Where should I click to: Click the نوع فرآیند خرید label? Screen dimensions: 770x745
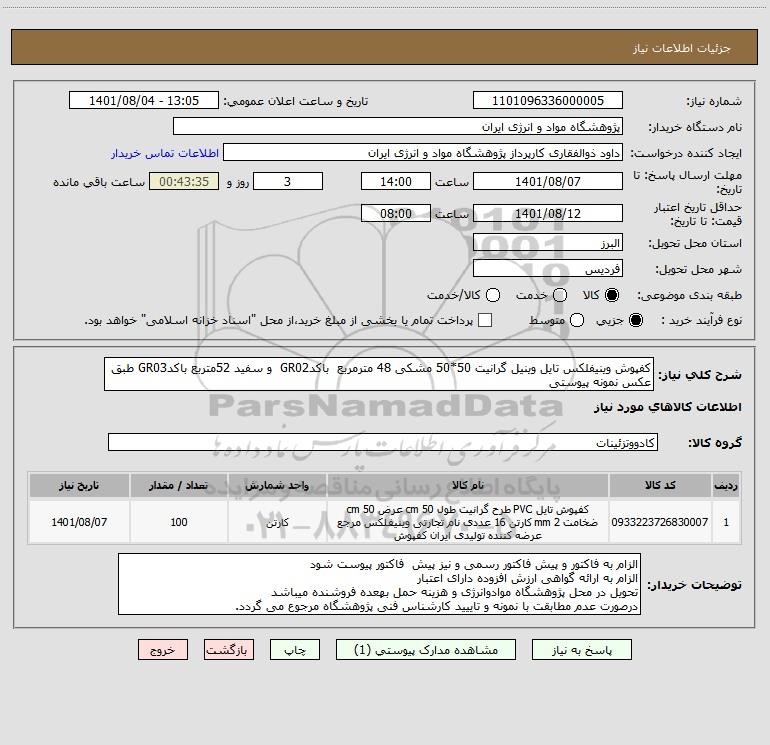coord(700,320)
